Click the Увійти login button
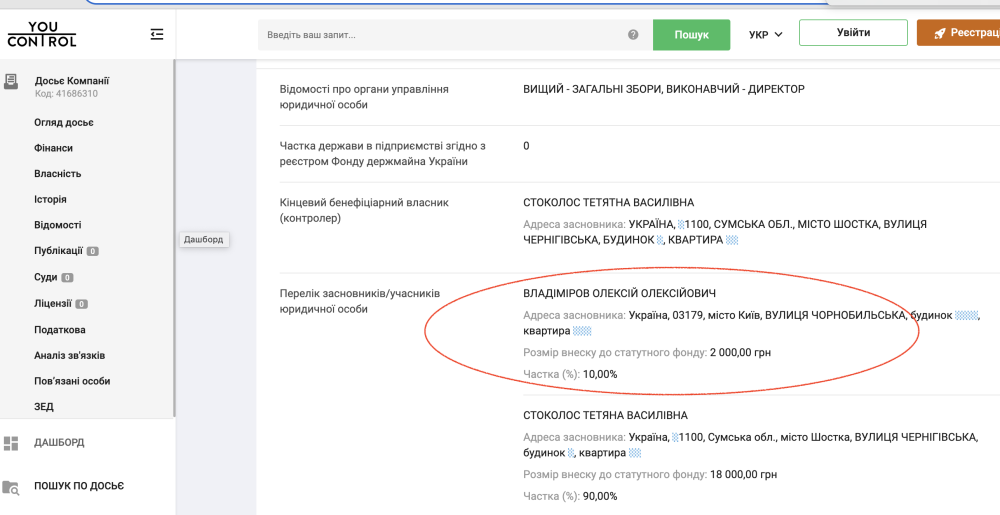Screen dimensions: 1000x515 pos(853,33)
